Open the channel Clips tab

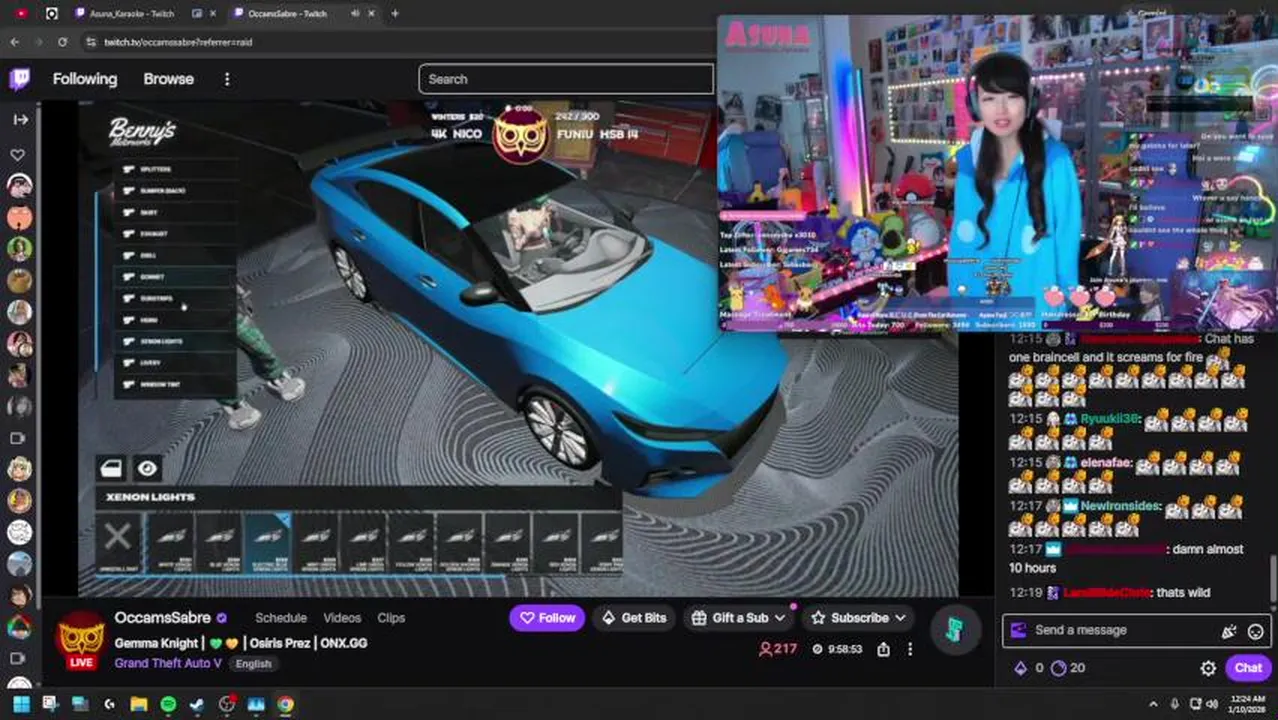pyautogui.click(x=391, y=618)
